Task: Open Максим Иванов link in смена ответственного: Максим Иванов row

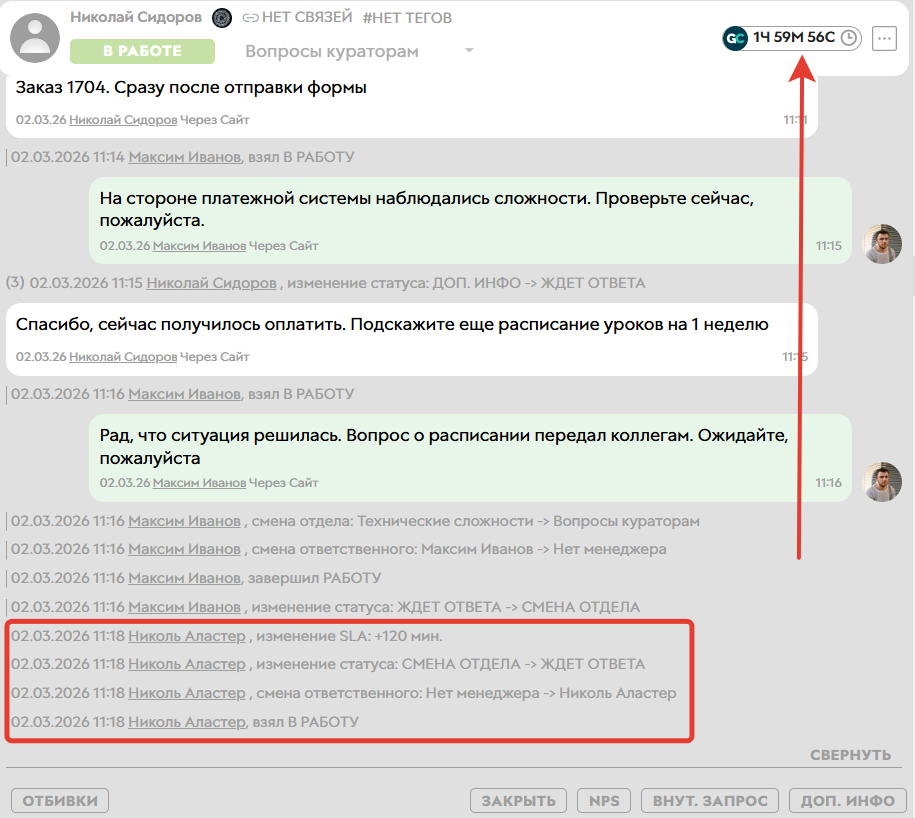Action: tap(184, 549)
